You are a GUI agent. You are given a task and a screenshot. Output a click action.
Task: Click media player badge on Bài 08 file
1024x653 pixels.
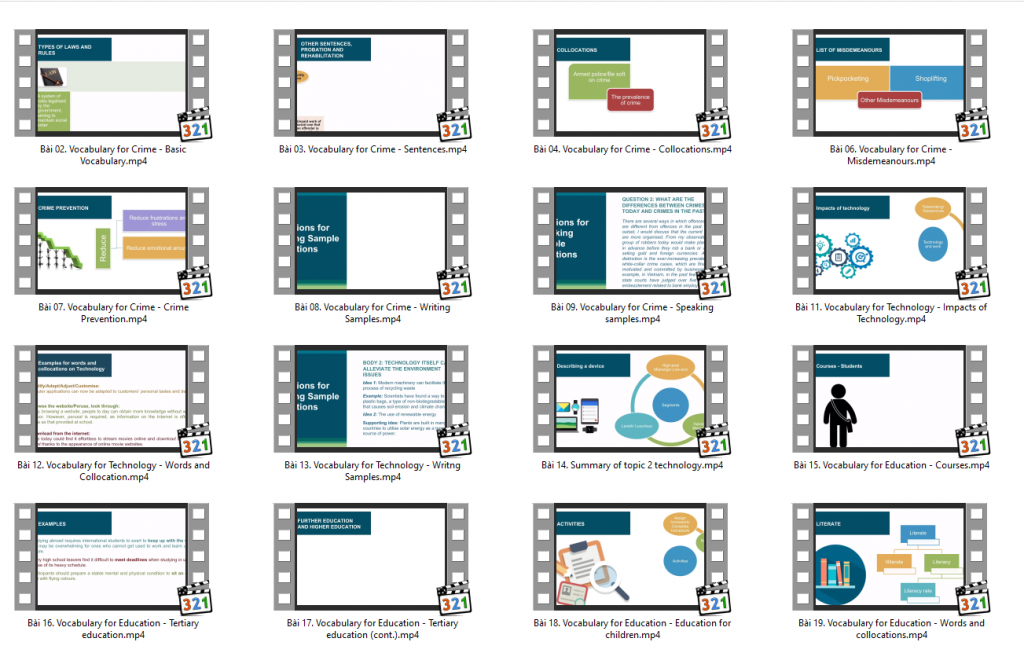(455, 281)
